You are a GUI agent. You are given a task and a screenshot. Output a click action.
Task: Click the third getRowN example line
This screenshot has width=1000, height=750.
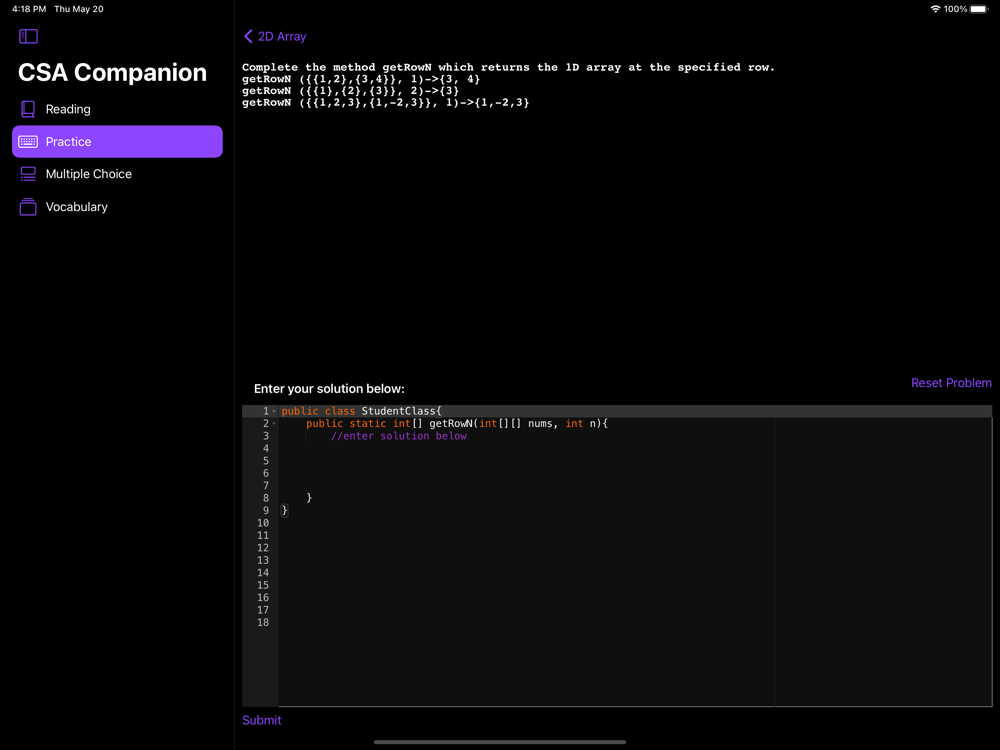click(386, 103)
